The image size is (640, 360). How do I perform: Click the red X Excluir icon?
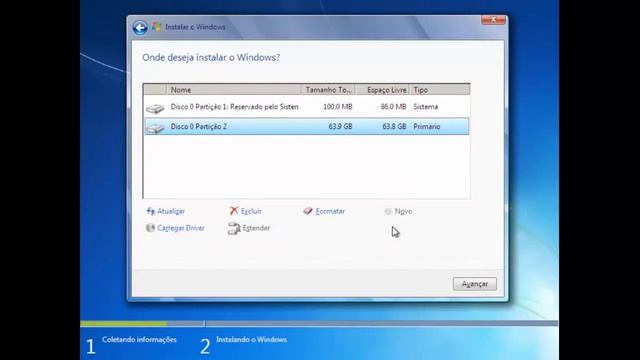tap(234, 211)
